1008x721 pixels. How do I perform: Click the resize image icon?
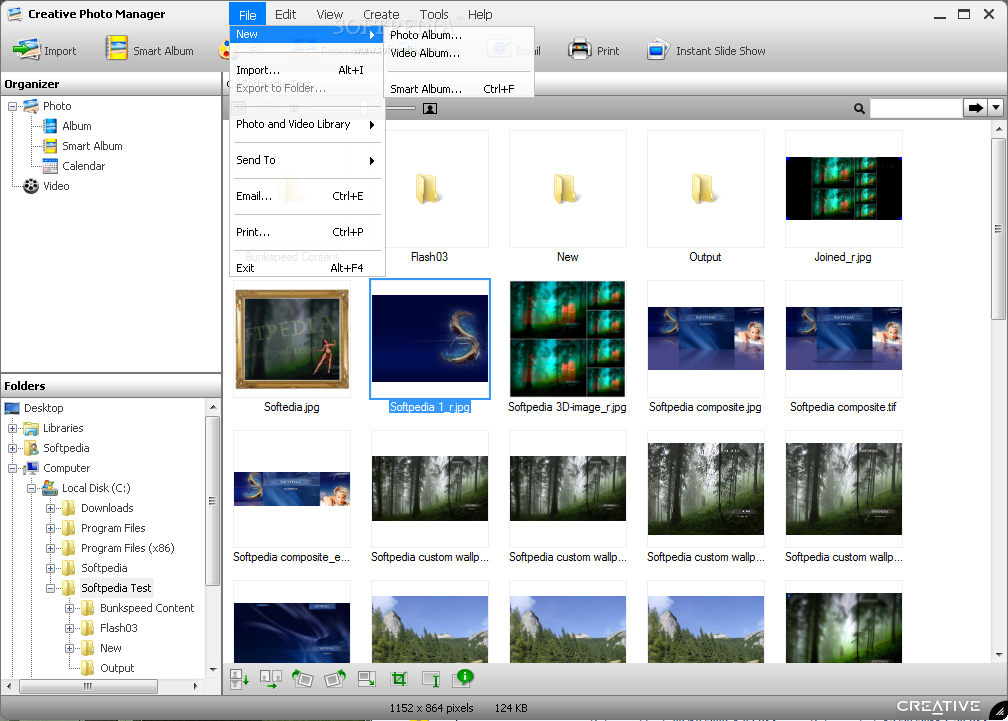(367, 679)
